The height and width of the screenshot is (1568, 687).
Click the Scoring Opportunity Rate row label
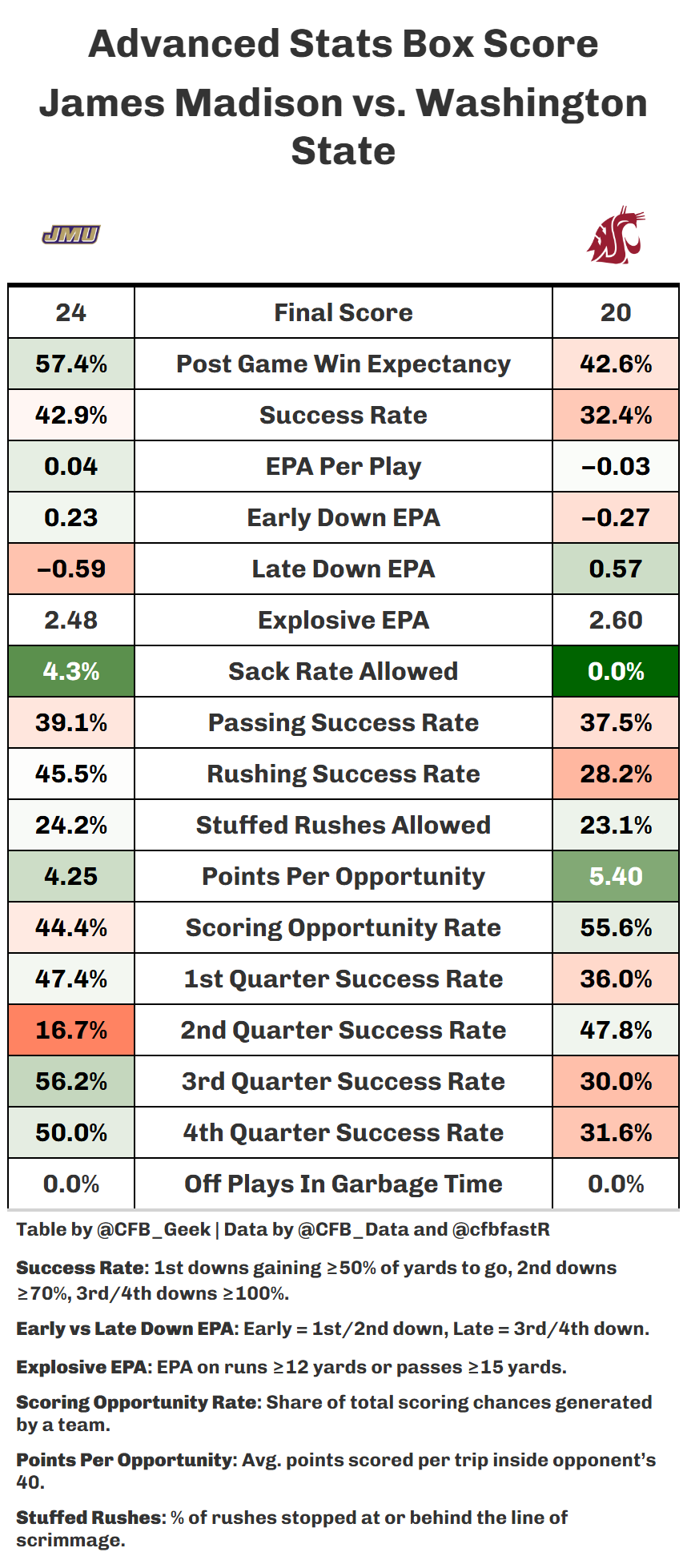(343, 927)
